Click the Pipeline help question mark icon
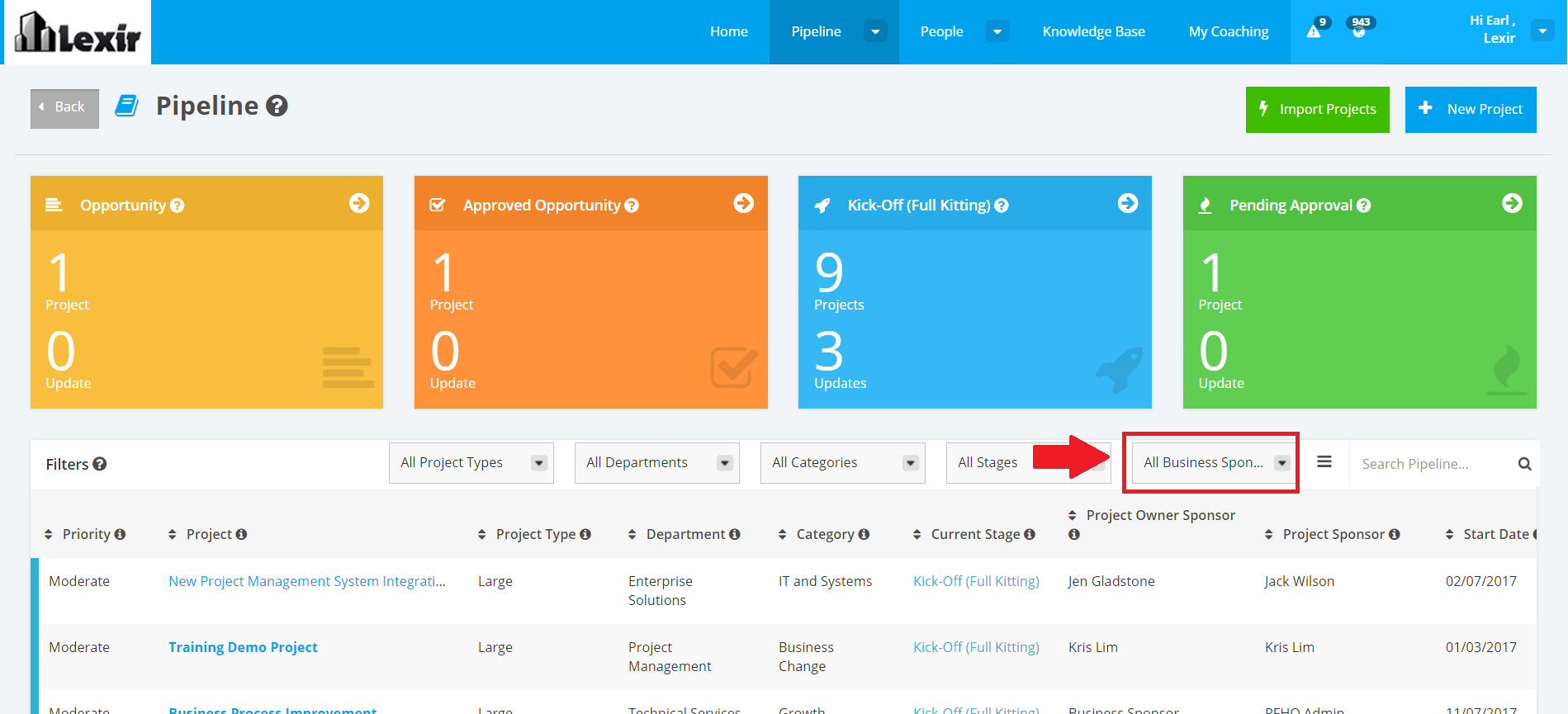This screenshot has height=714, width=1568. pos(277,106)
